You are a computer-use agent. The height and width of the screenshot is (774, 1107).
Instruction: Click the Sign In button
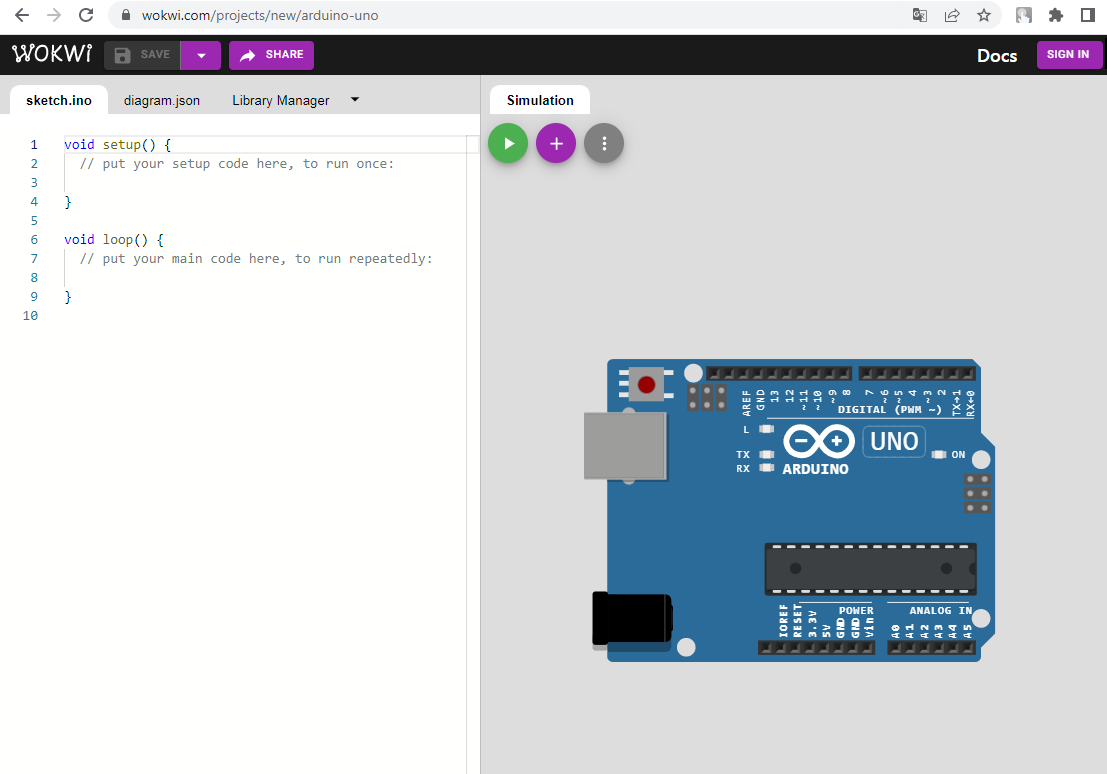click(x=1068, y=54)
